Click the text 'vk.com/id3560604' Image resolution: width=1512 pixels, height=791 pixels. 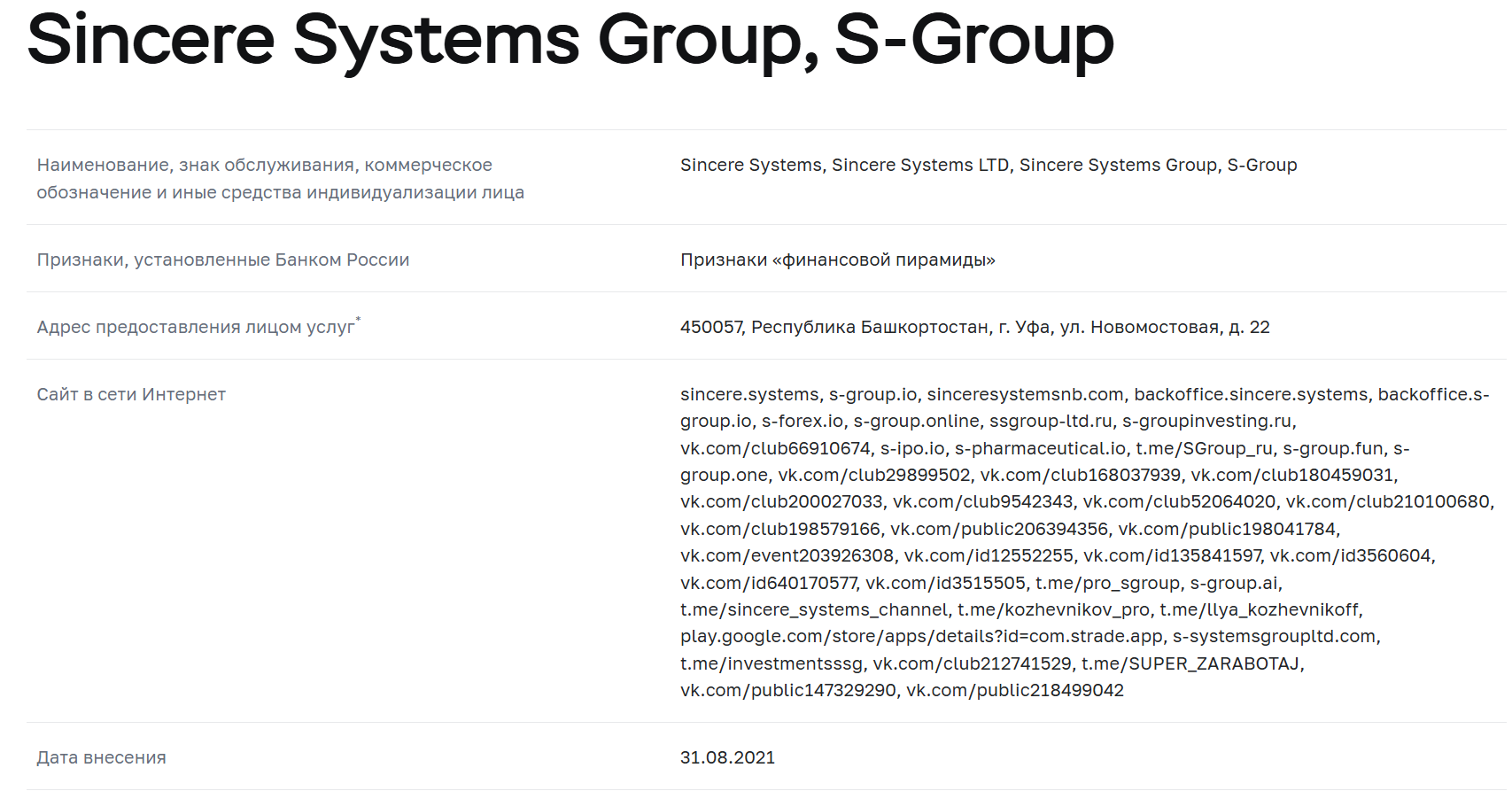pos(1350,555)
